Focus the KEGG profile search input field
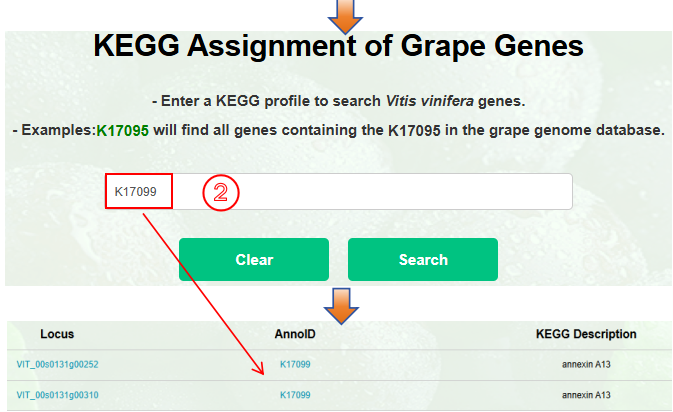 click(x=400, y=192)
